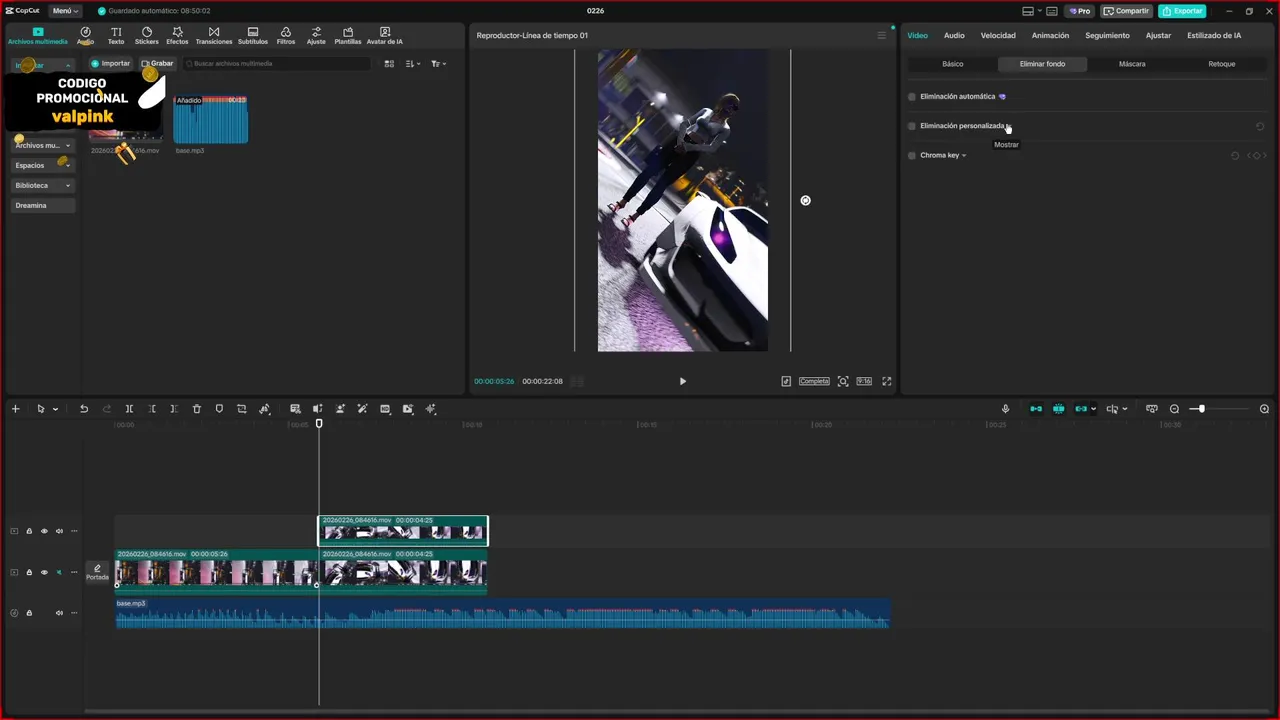The width and height of the screenshot is (1280, 720).
Task: Lock the base.mp3 audio track
Action: pos(29,613)
